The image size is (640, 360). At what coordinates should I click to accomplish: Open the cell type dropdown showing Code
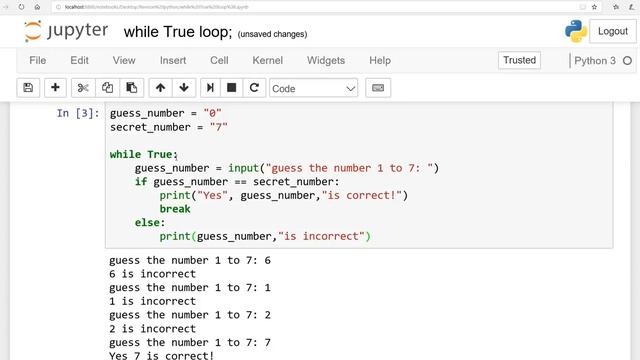(313, 88)
